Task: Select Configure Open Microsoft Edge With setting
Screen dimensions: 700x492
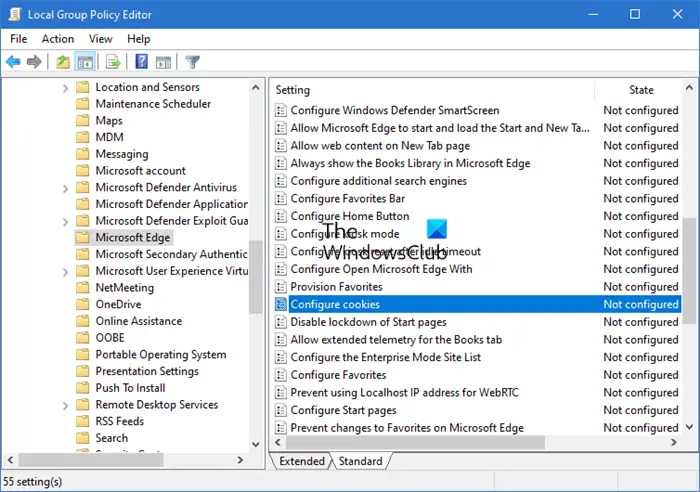Action: 381,269
